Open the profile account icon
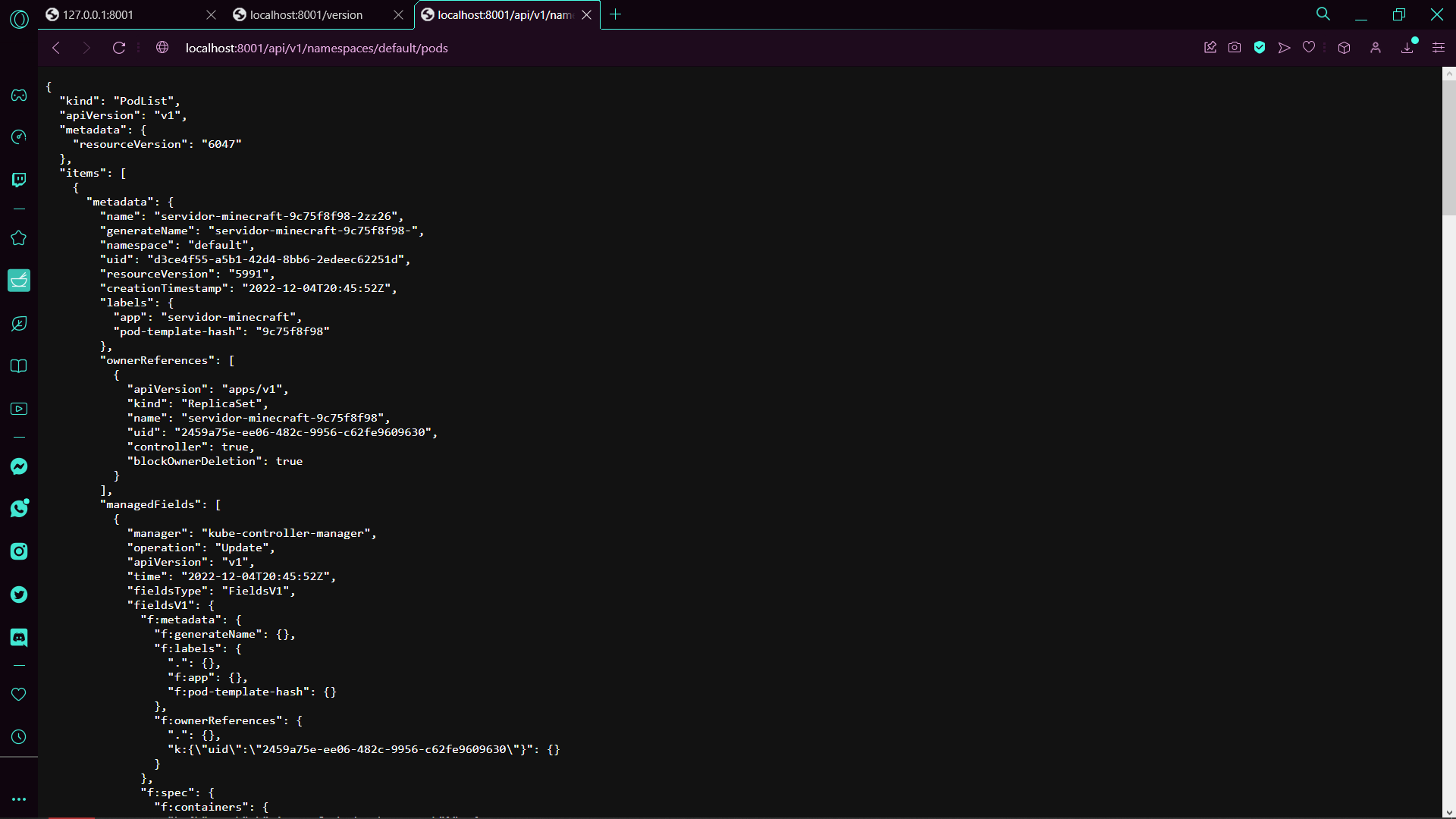This screenshot has height=819, width=1456. (x=1376, y=48)
